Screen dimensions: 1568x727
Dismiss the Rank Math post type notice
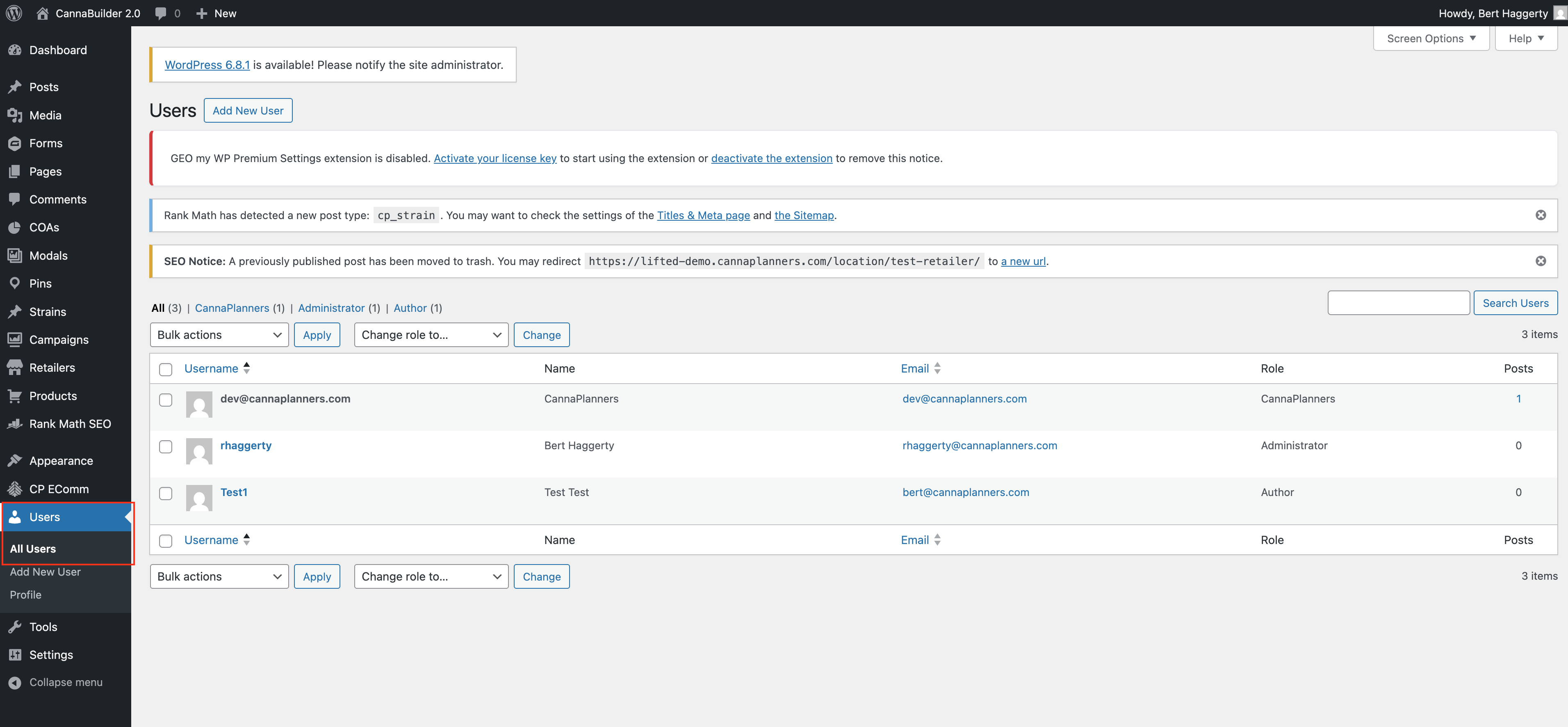click(x=1541, y=215)
